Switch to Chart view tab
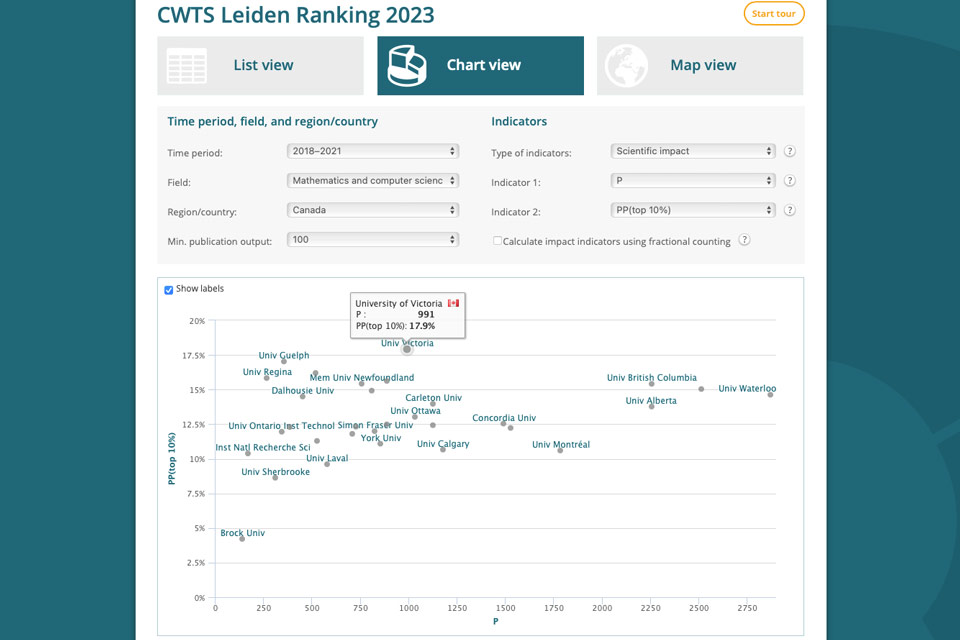960x640 pixels. [x=481, y=66]
